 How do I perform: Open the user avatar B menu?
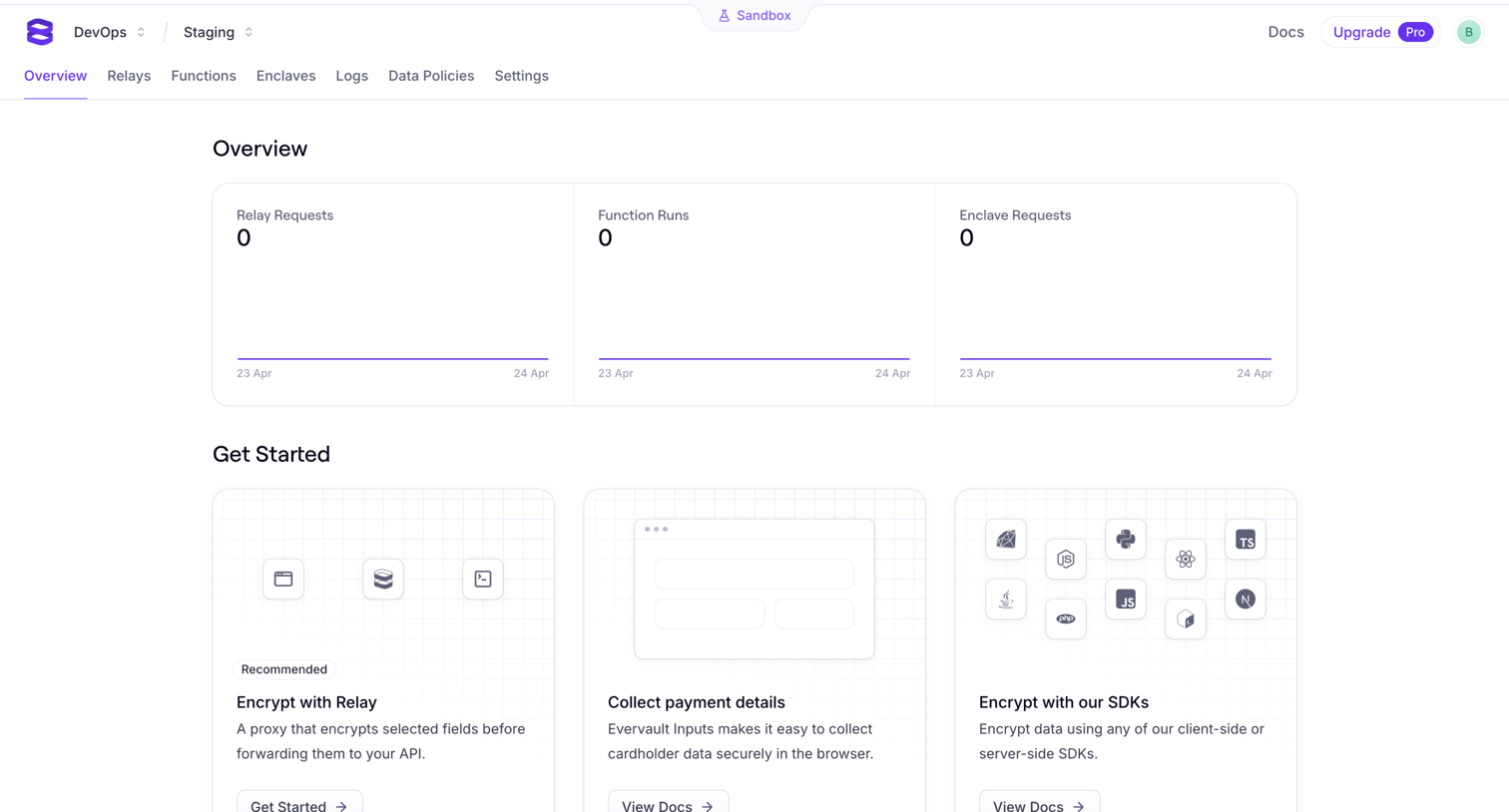click(1468, 32)
